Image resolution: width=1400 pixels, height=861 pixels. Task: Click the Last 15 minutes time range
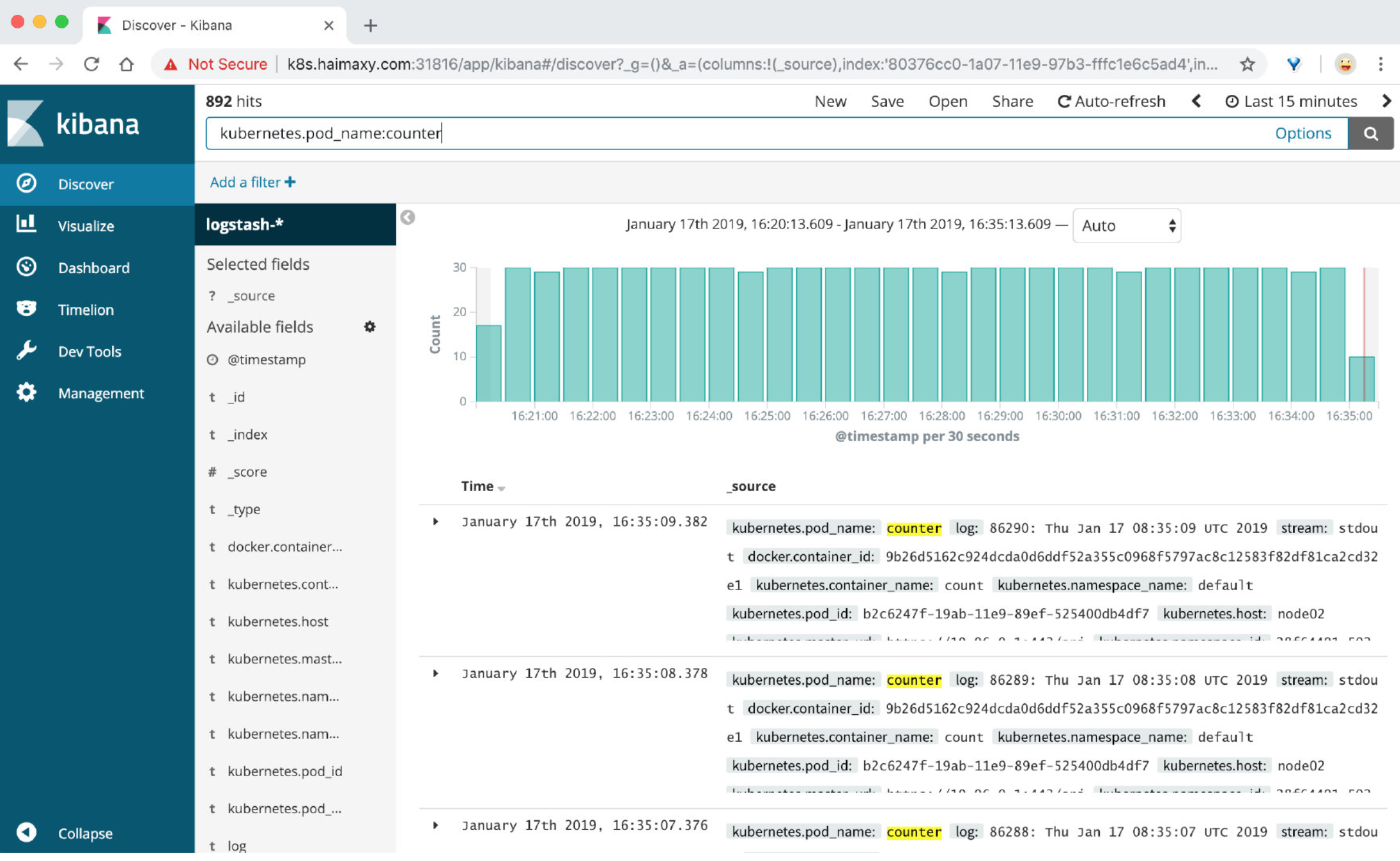(1291, 101)
